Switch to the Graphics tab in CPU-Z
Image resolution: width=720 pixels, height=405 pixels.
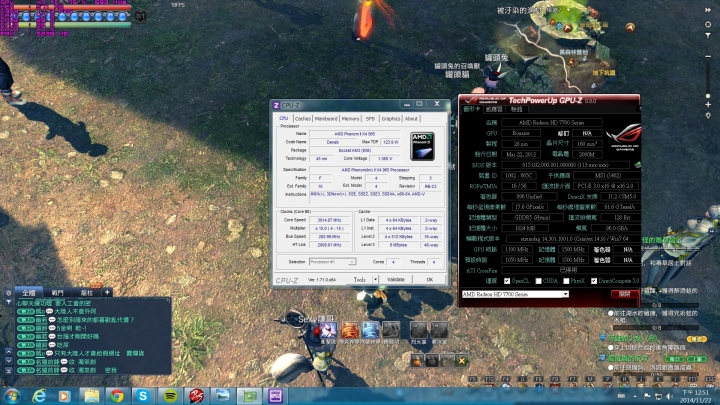coord(391,118)
